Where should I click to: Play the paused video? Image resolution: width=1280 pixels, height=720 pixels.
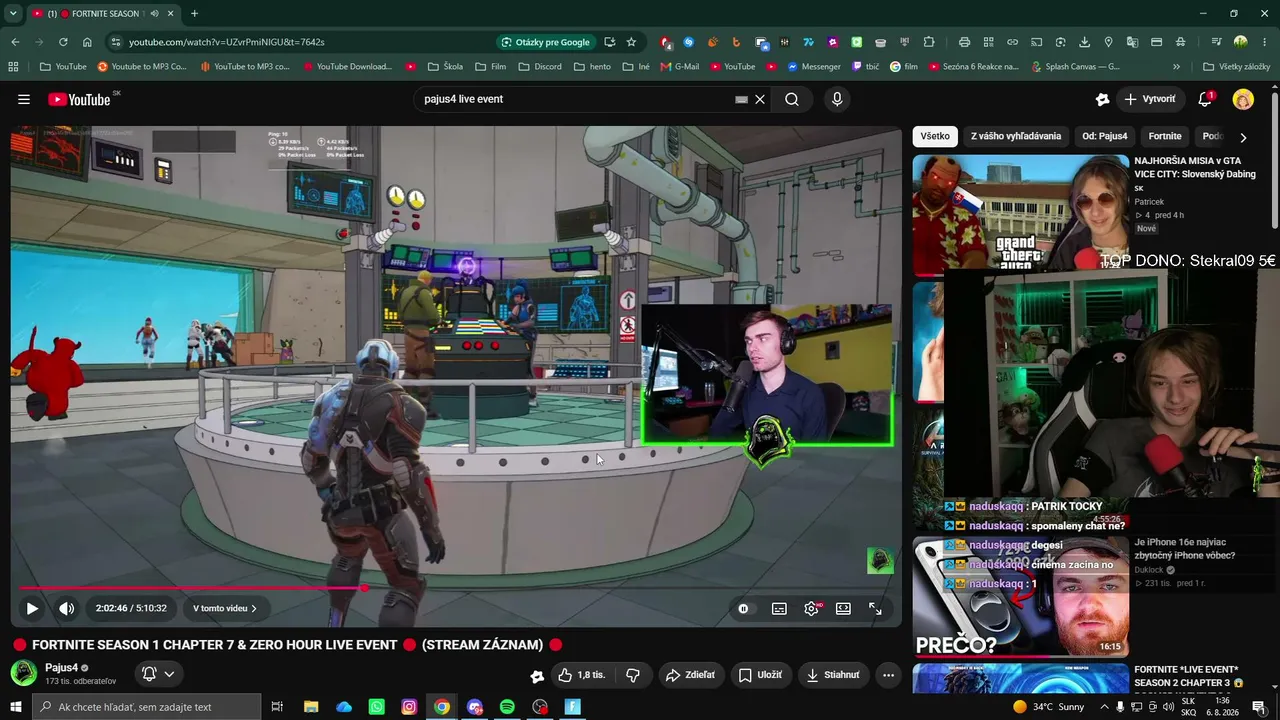point(32,608)
